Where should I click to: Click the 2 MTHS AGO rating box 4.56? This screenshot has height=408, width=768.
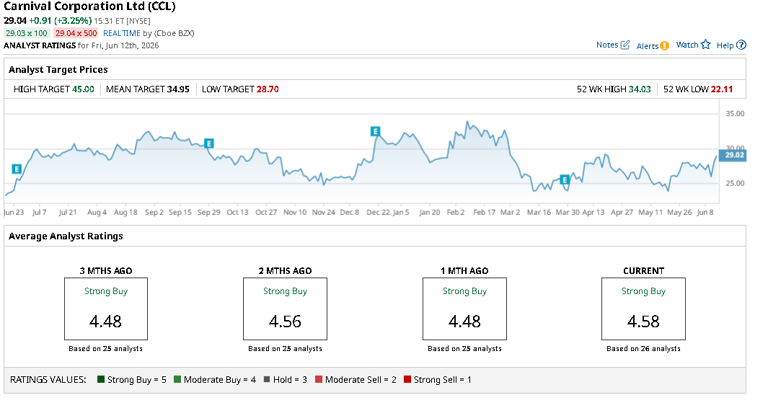click(x=285, y=309)
